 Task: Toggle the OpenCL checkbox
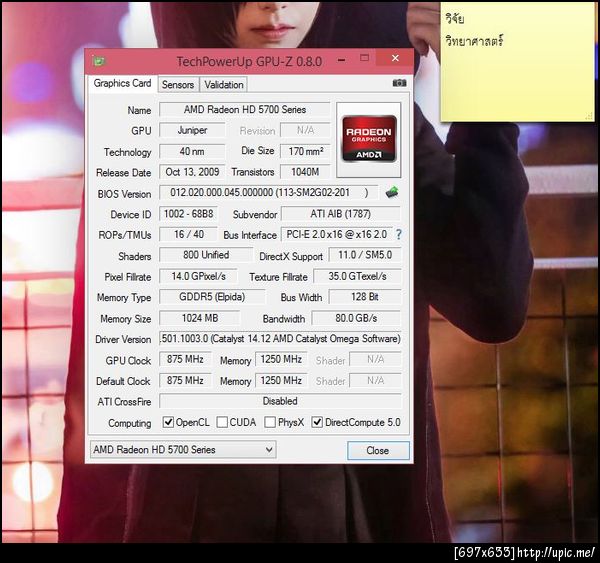pyautogui.click(x=168, y=422)
